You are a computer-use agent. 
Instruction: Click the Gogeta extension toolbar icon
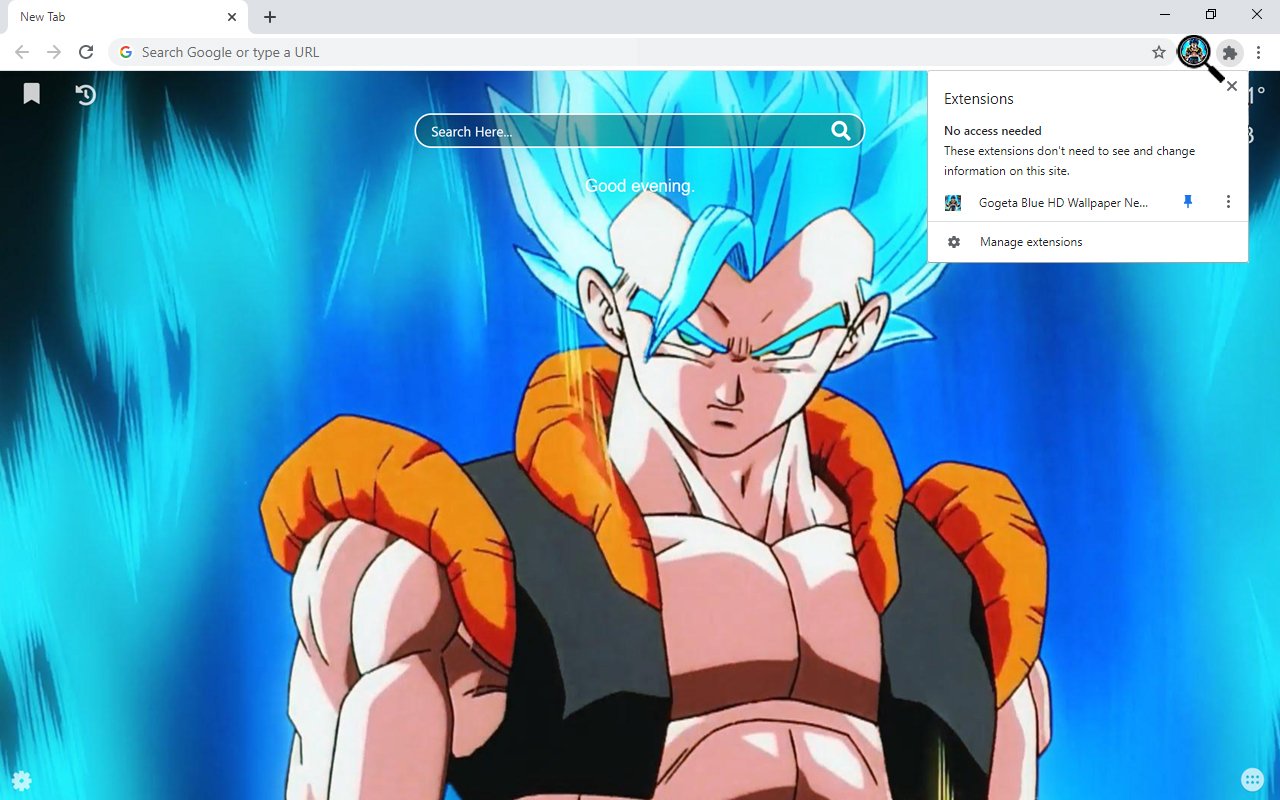[1194, 51]
